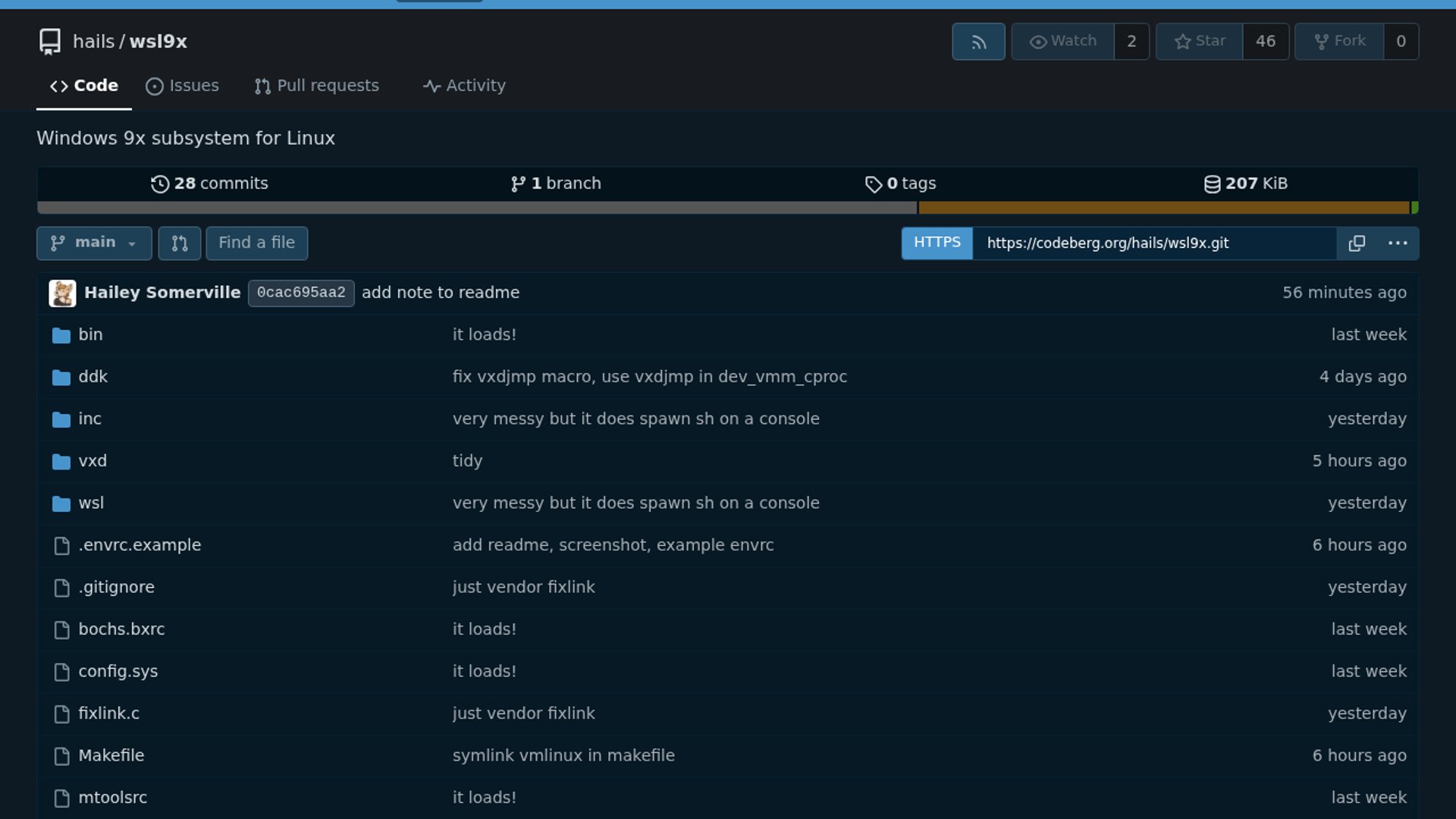This screenshot has width=1456, height=819.
Task: Click the 28 commits history icon
Action: (x=159, y=184)
